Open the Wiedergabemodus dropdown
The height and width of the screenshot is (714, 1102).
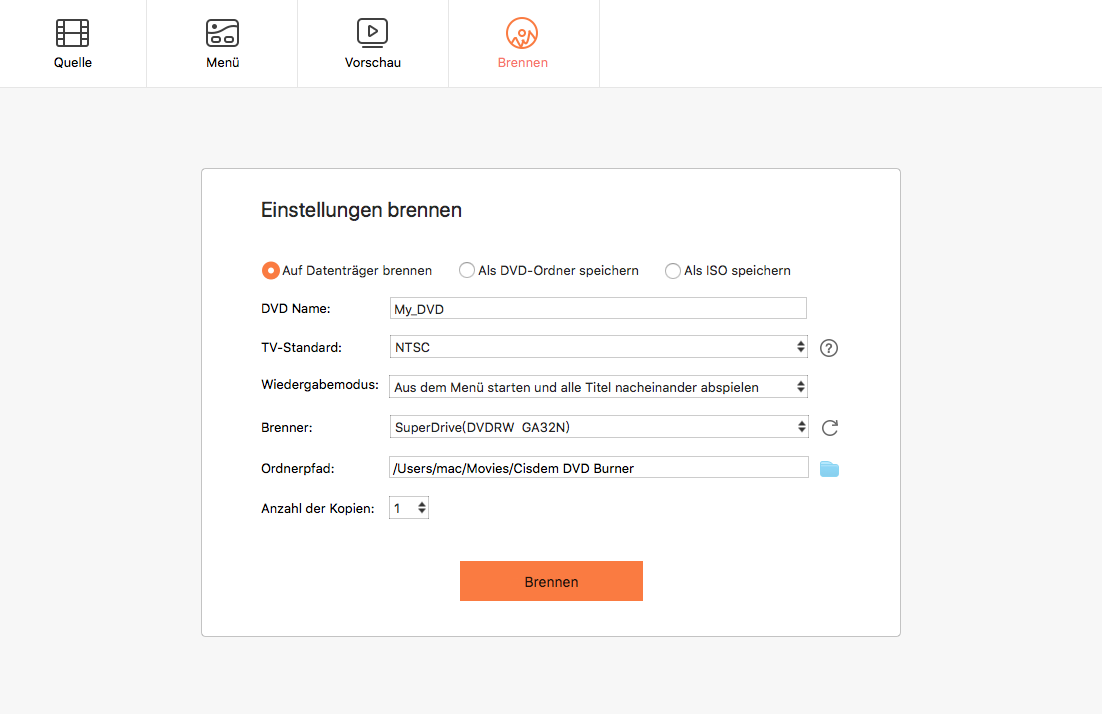click(x=598, y=387)
